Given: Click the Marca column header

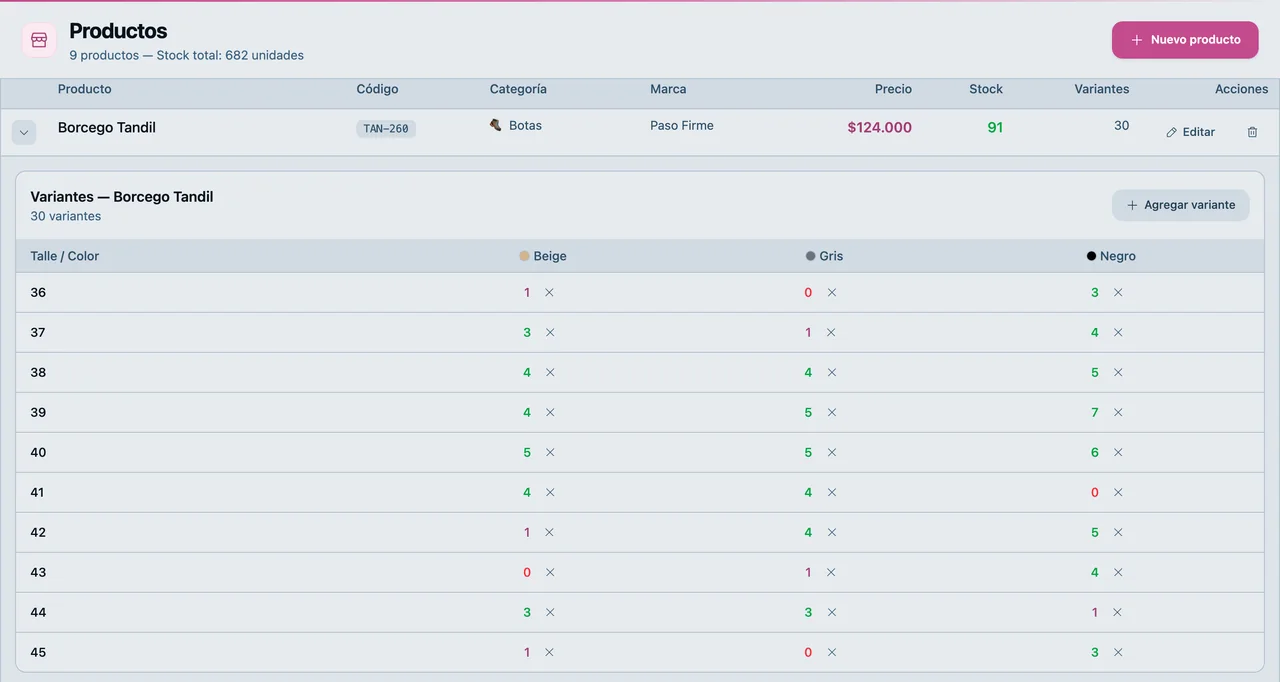Looking at the screenshot, I should [668, 89].
